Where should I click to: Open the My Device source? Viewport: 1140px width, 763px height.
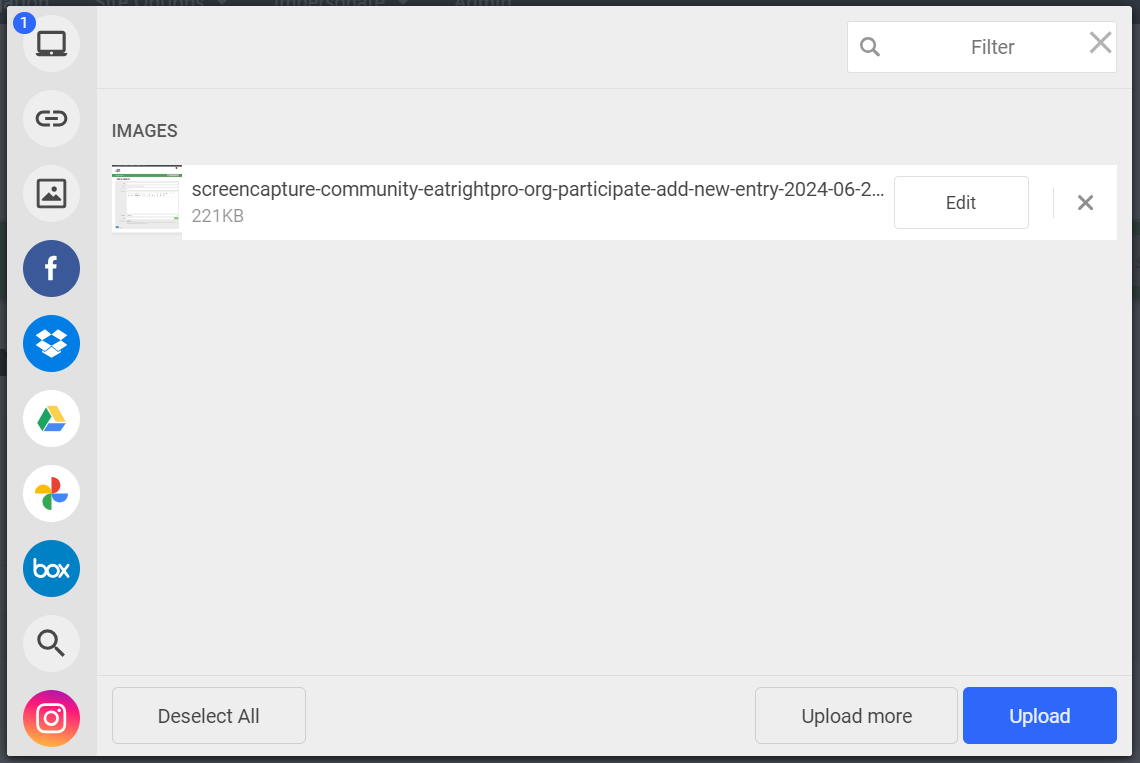pos(51,44)
